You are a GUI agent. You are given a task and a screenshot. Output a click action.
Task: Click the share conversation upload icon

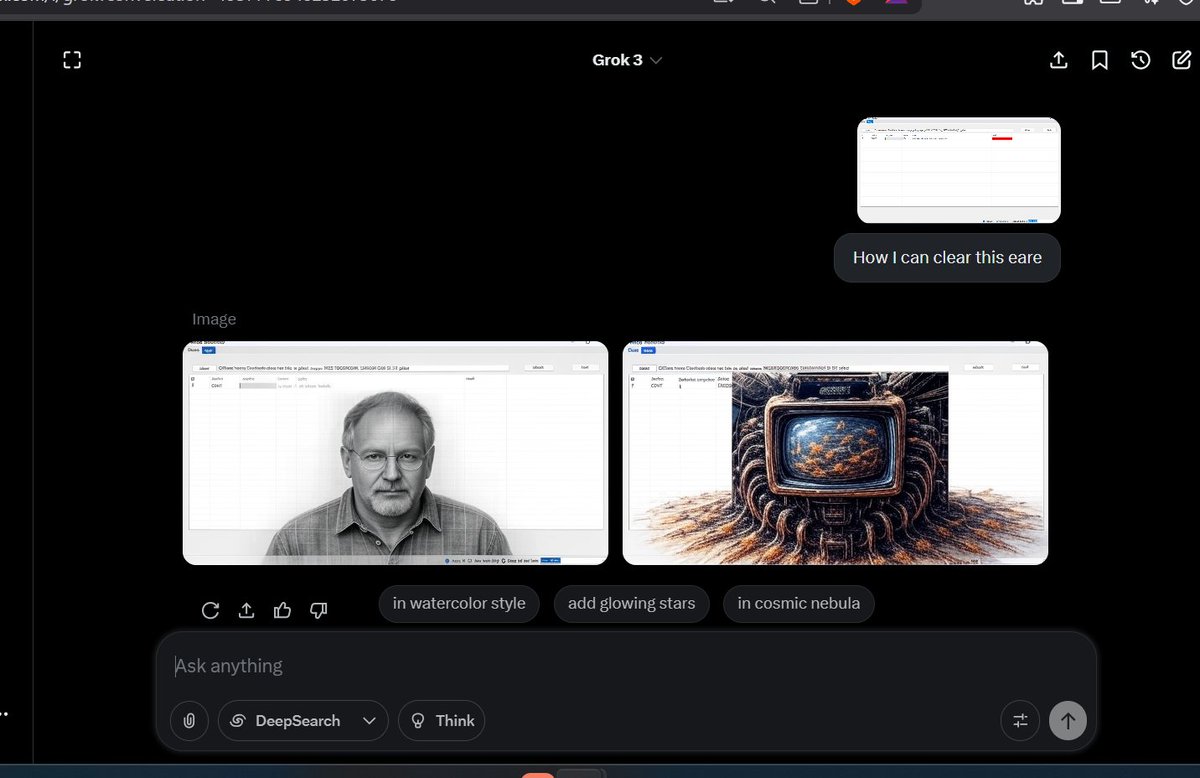point(1058,60)
